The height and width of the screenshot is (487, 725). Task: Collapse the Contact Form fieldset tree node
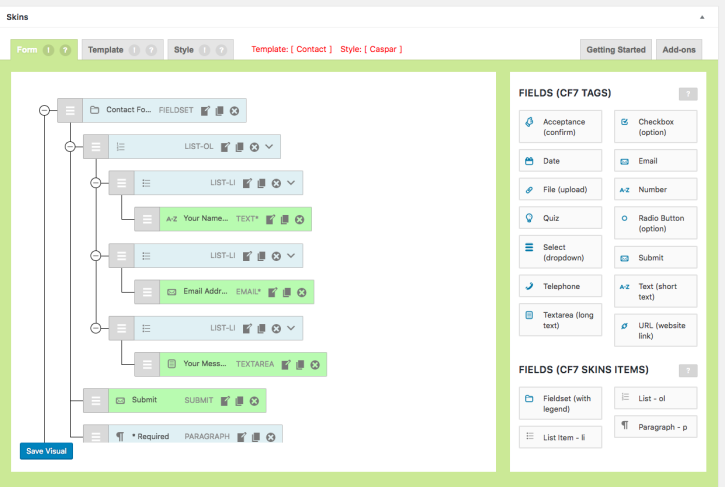point(43,110)
